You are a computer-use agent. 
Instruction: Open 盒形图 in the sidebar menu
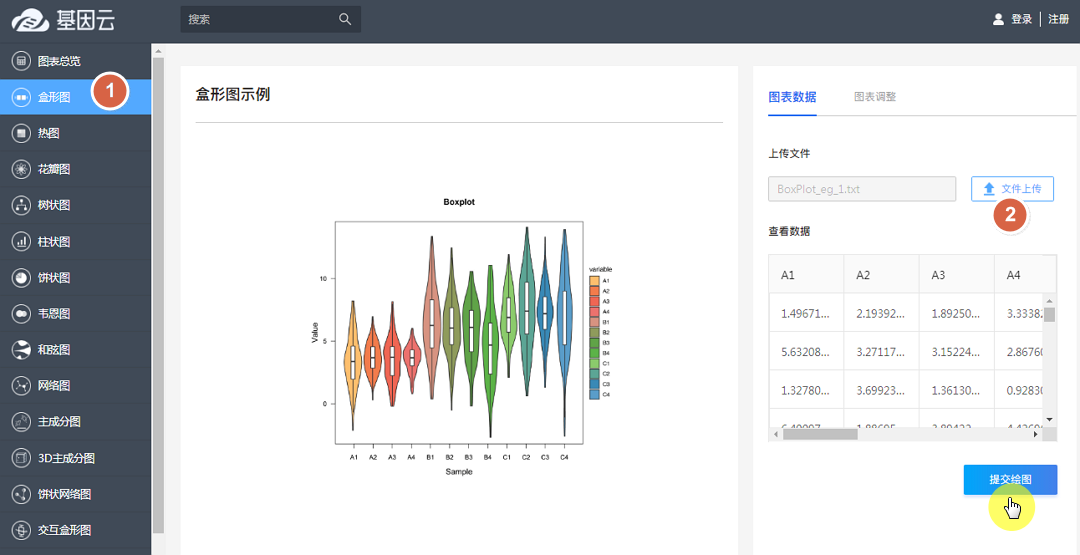pyautogui.click(x=54, y=97)
